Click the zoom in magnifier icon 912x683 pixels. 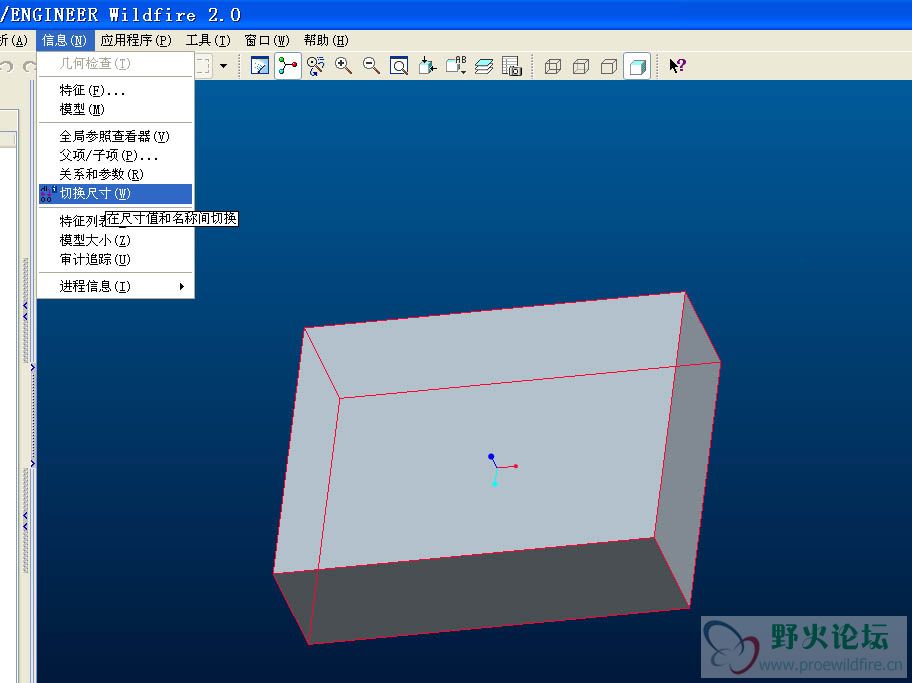(x=343, y=66)
